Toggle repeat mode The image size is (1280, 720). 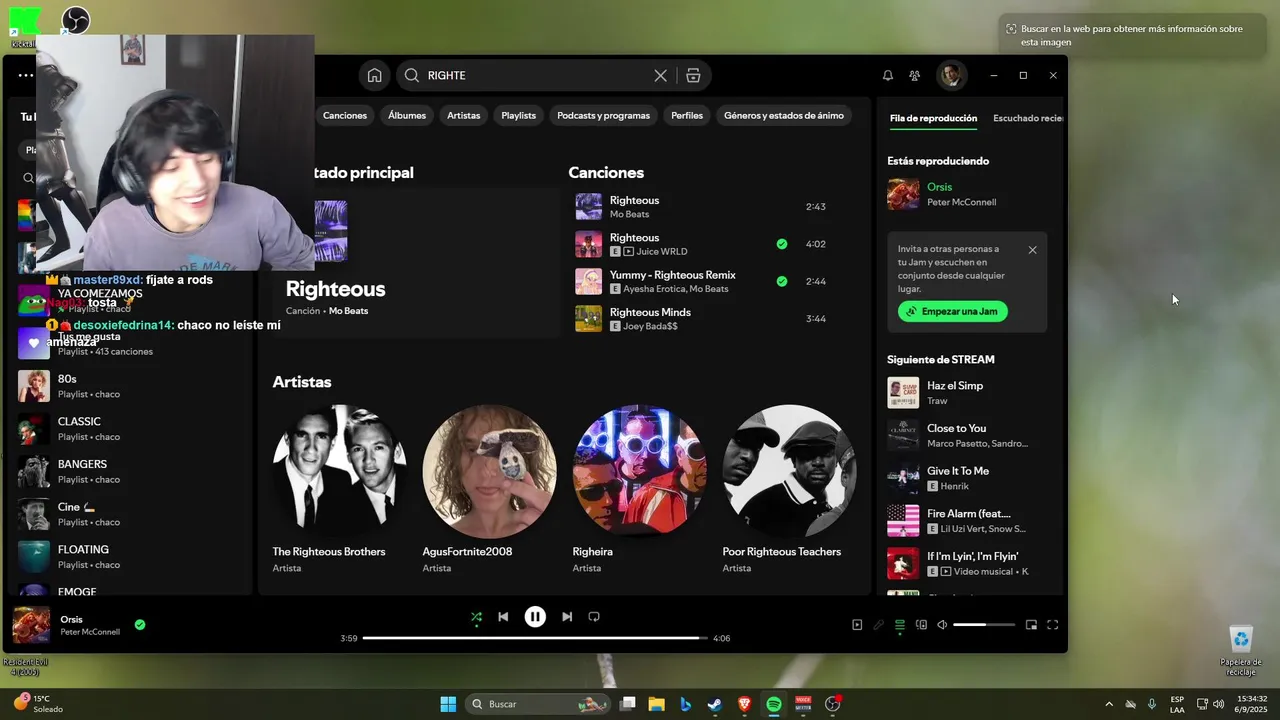(x=594, y=617)
